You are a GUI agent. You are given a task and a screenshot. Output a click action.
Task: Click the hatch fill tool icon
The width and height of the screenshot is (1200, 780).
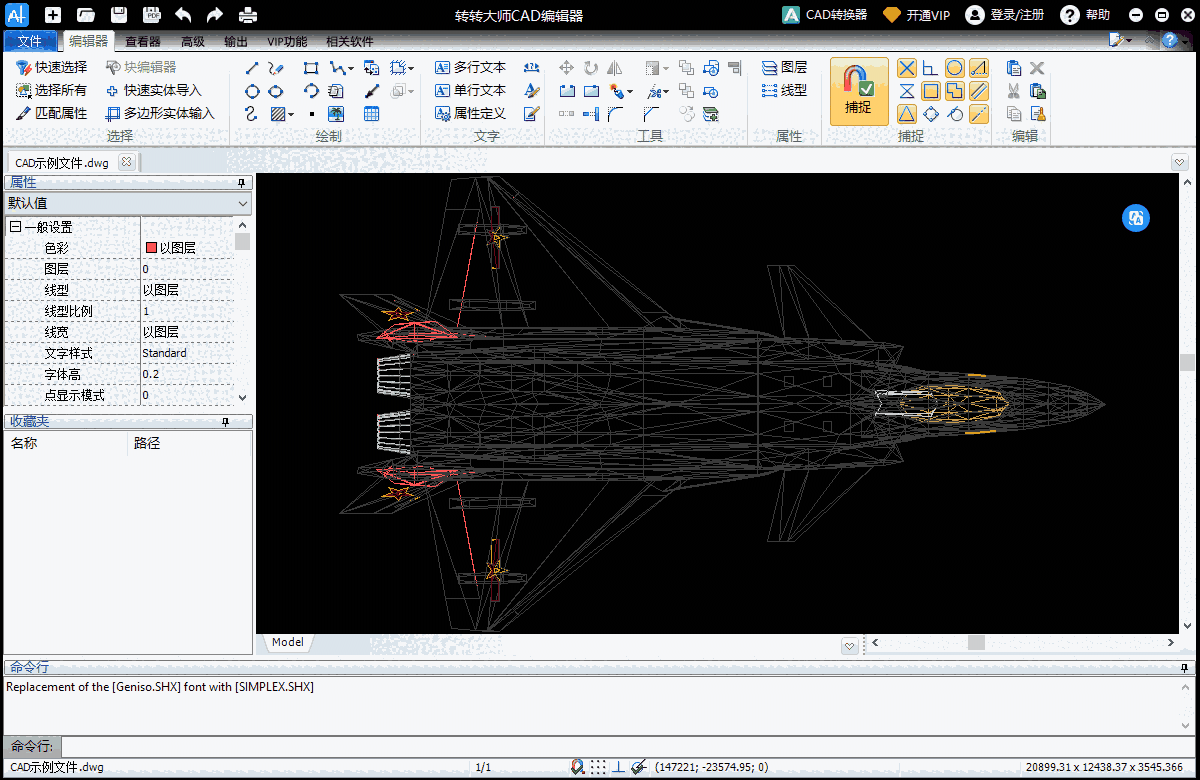278,114
